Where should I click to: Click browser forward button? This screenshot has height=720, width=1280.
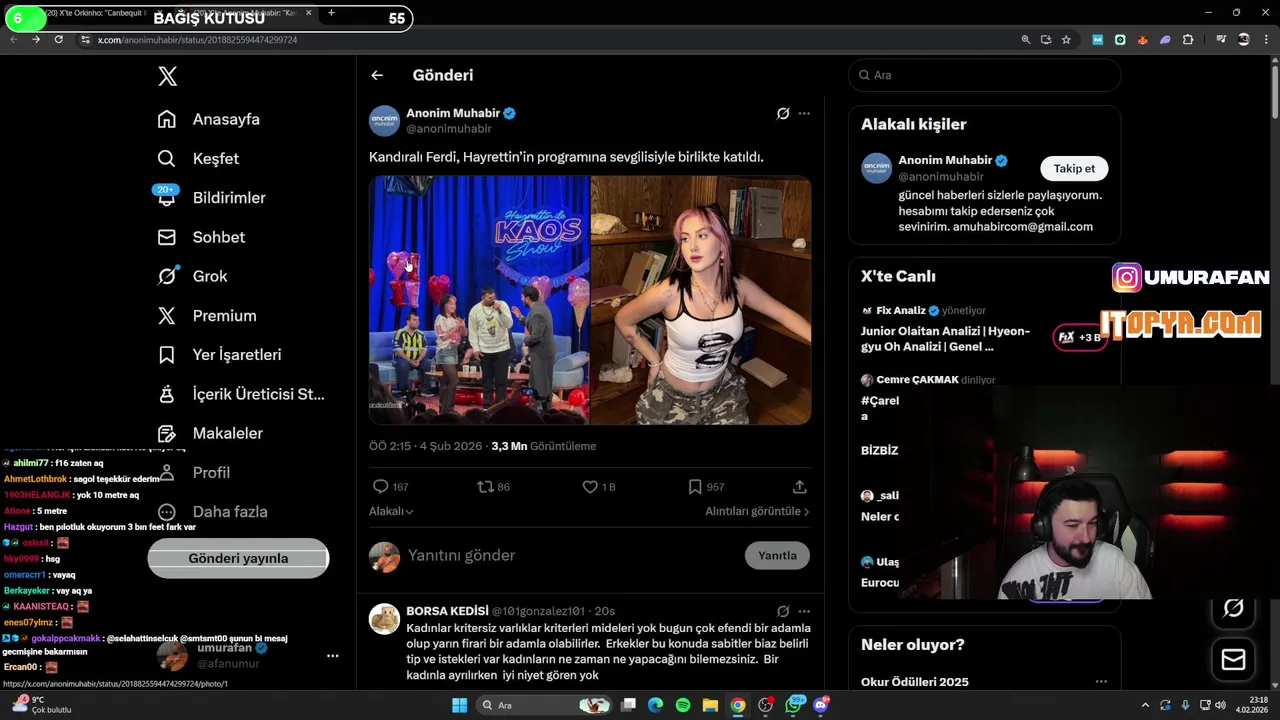point(36,39)
